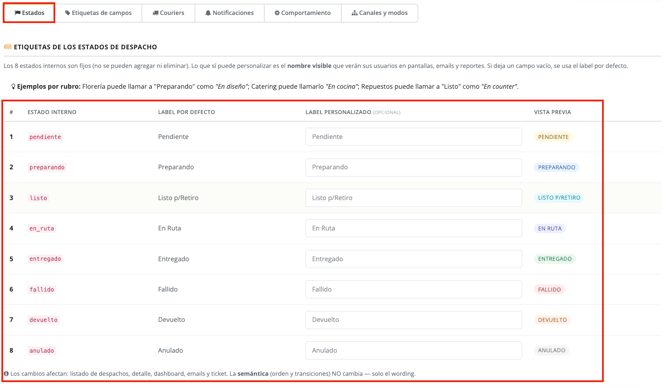This screenshot has height=388, width=670.
Task: Click the 'anulado' internal state code
Action: 42,350
